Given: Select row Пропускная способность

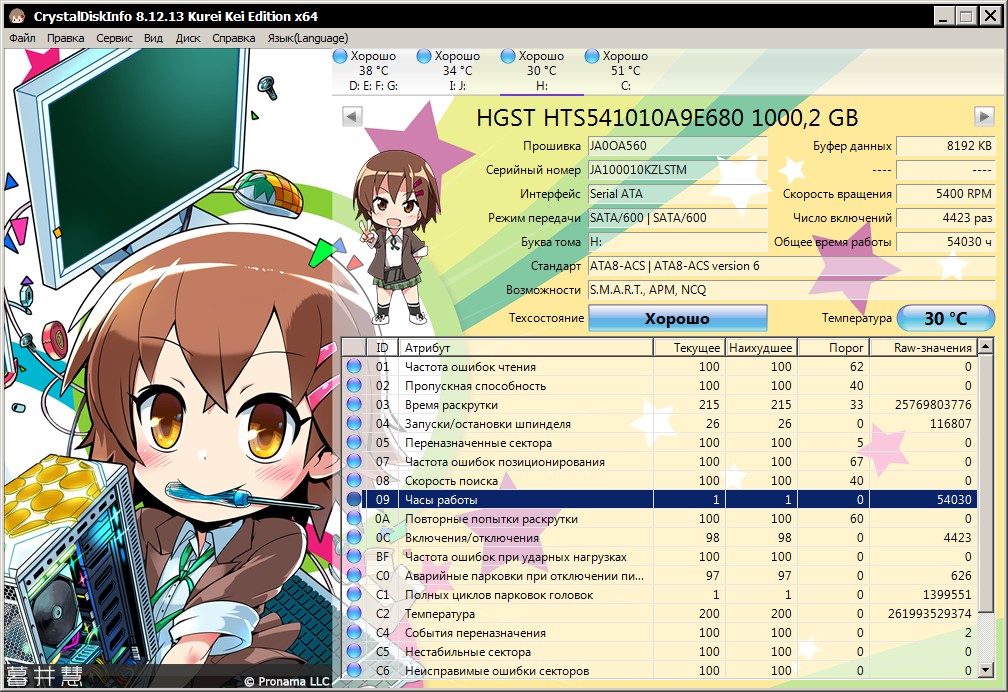Looking at the screenshot, I should 660,386.
